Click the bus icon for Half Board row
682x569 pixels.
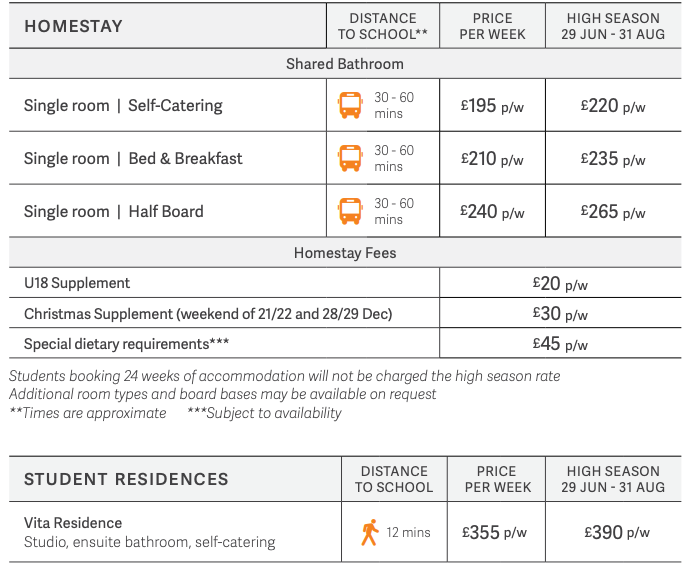350,211
